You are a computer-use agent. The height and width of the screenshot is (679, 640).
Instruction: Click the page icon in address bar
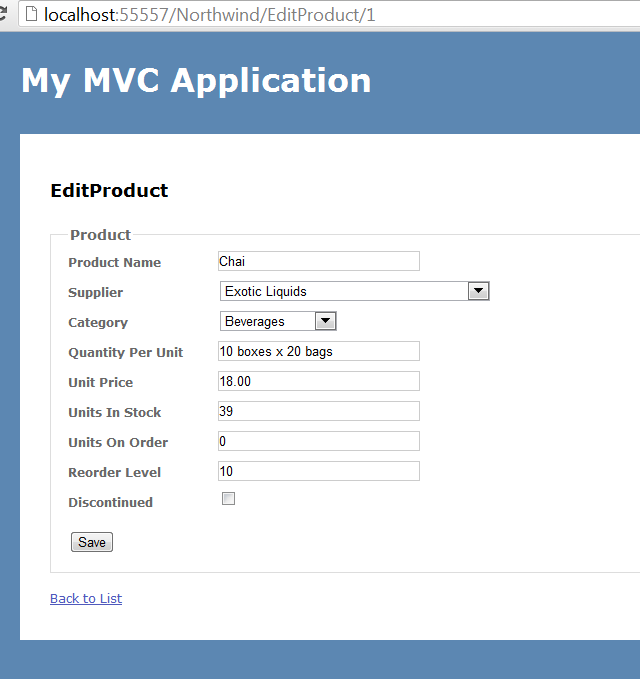pyautogui.click(x=31, y=13)
